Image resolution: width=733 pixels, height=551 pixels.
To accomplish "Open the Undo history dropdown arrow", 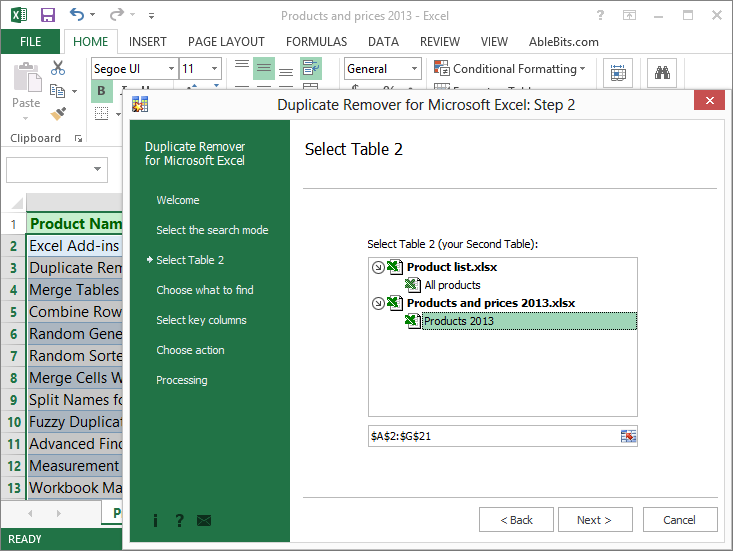I will (x=93, y=15).
